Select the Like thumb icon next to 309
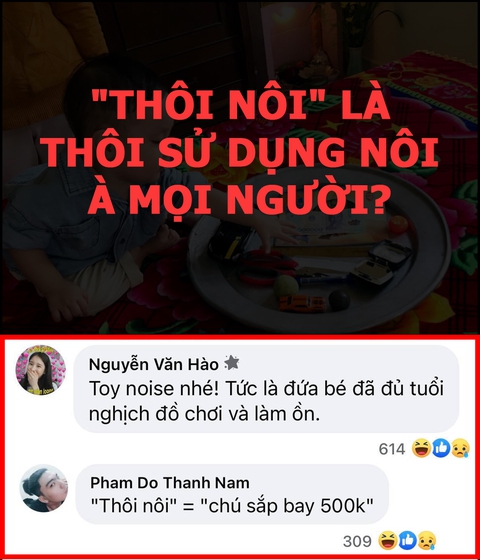Image resolution: width=480 pixels, height=560 pixels. [408, 540]
